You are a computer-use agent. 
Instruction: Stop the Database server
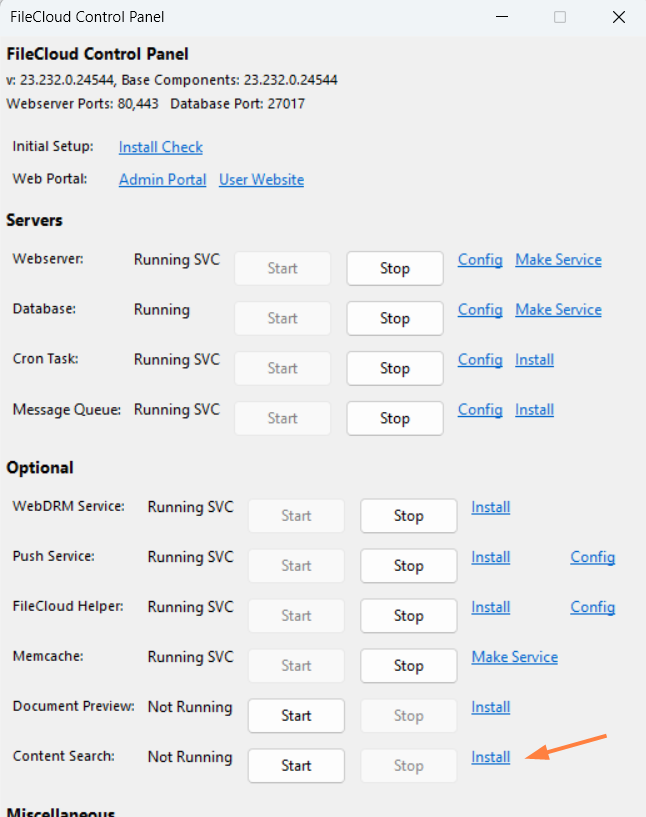394,318
